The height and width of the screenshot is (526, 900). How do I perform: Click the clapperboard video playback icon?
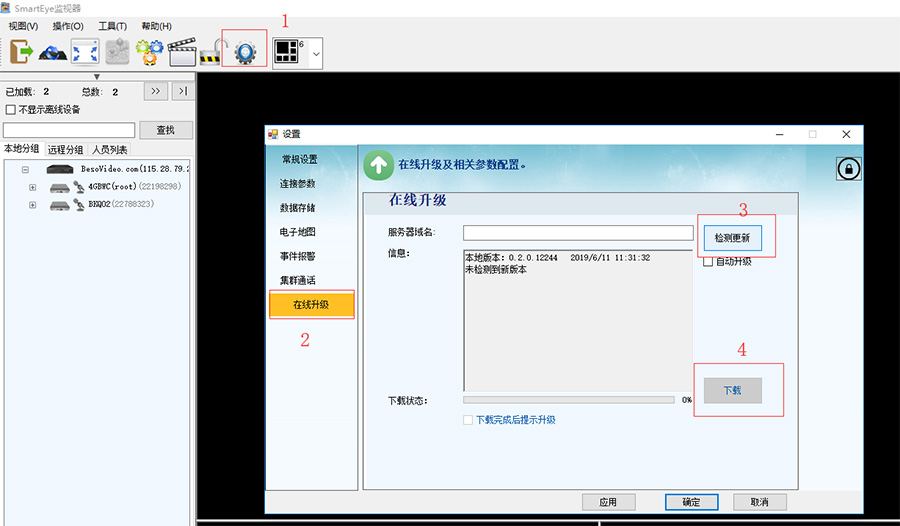182,52
